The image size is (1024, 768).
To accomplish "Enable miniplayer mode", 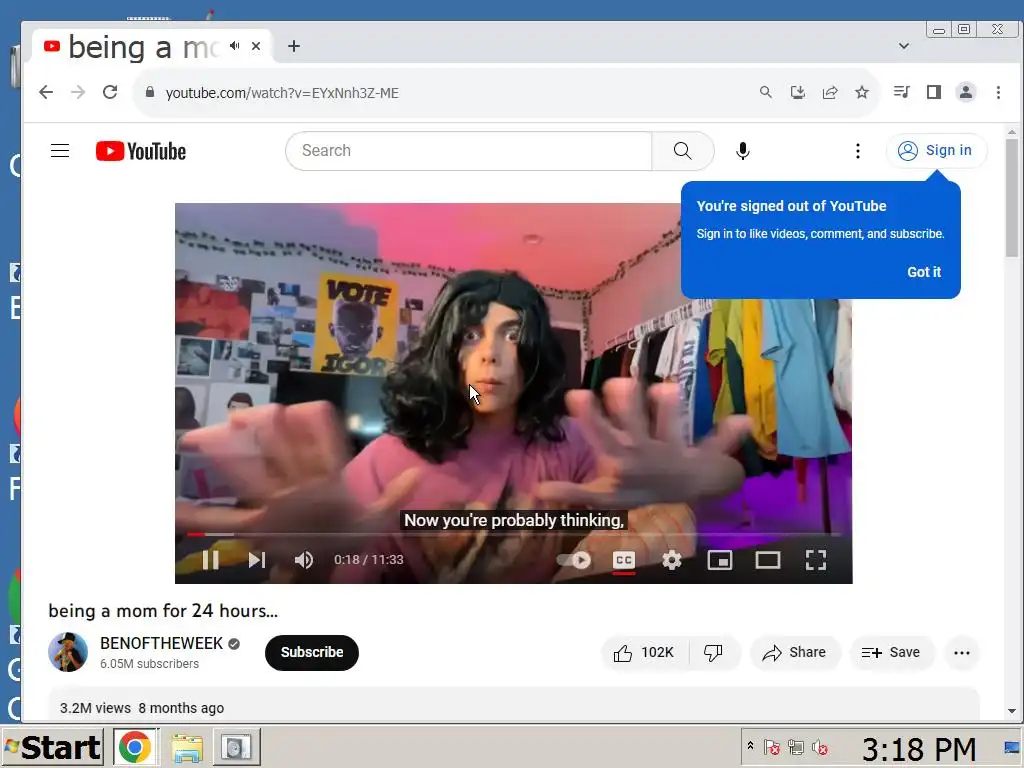I will (720, 560).
